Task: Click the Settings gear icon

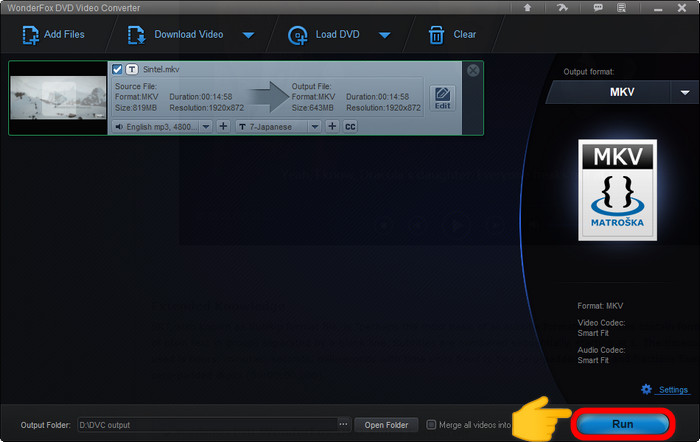Action: click(x=646, y=389)
